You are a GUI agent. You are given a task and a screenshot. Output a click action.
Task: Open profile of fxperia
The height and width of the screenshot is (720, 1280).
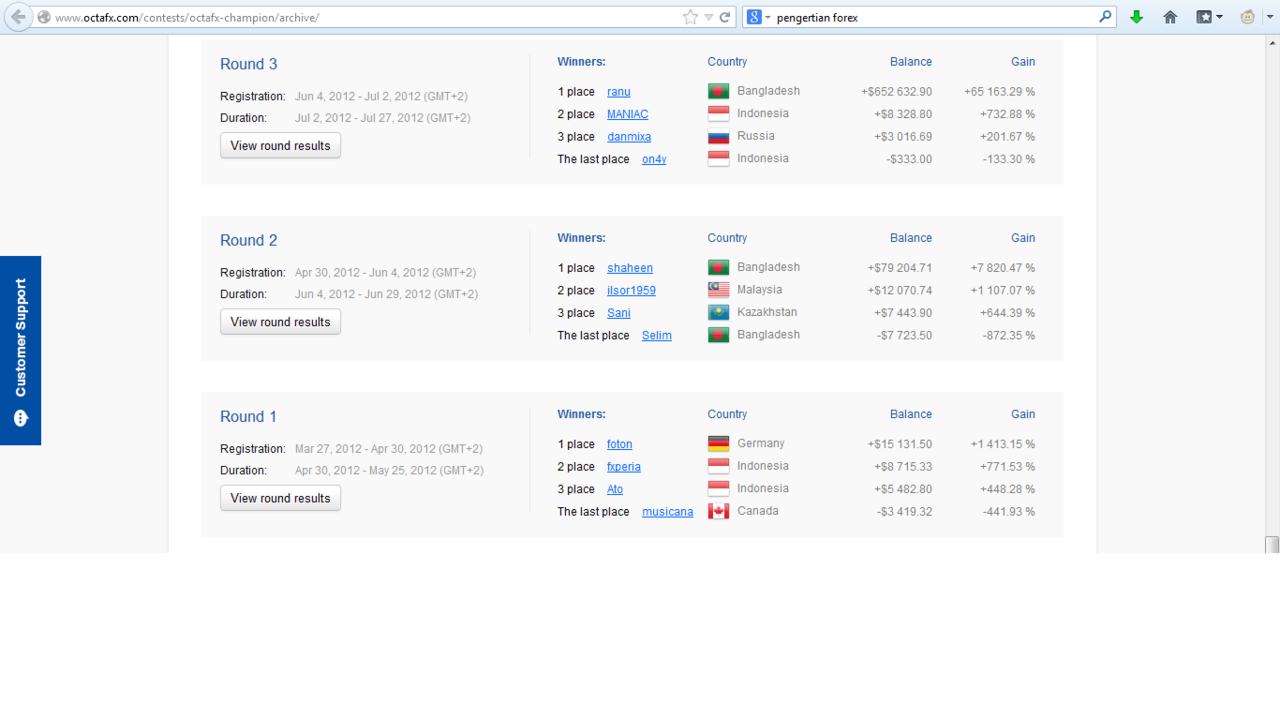[624, 467]
